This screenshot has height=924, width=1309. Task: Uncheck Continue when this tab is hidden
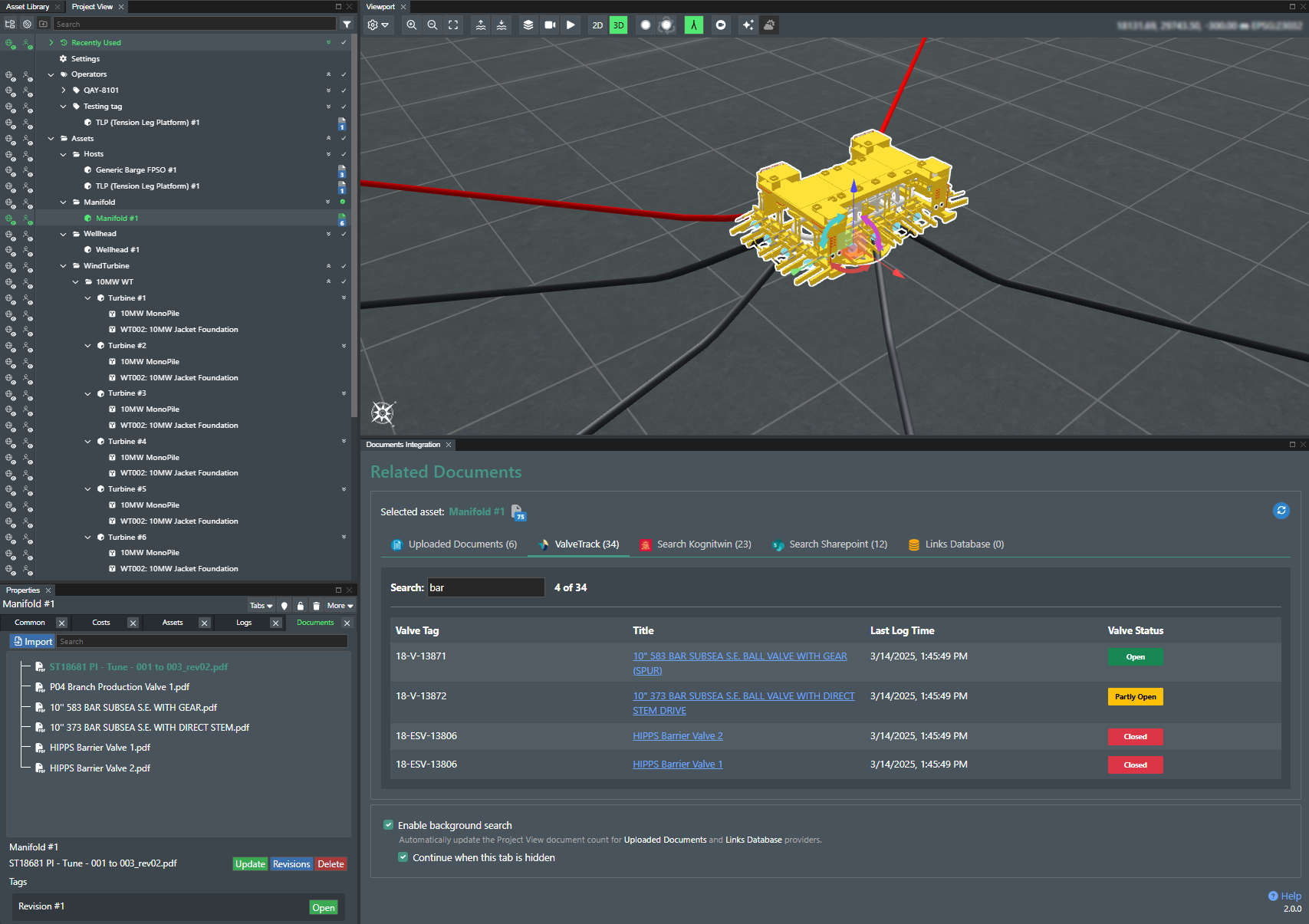tap(403, 857)
